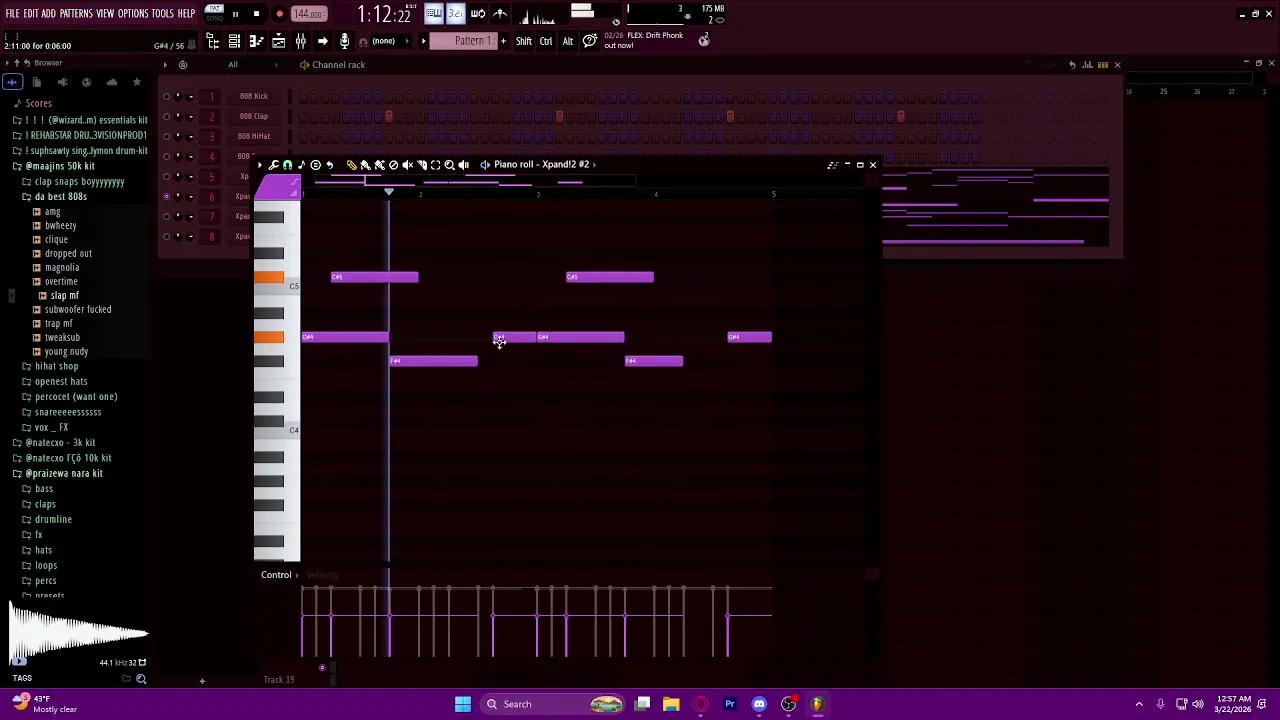
Task: Open the VIEW menu
Action: click(105, 14)
